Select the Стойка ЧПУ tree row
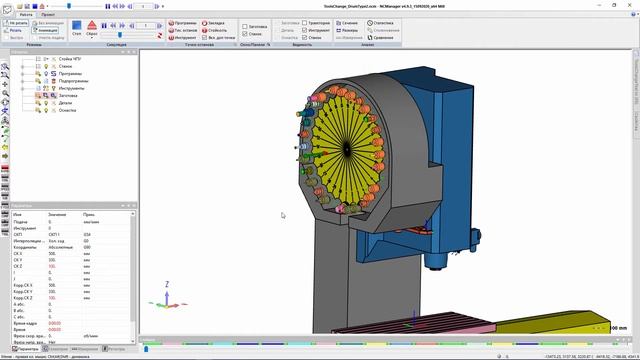 (70, 59)
